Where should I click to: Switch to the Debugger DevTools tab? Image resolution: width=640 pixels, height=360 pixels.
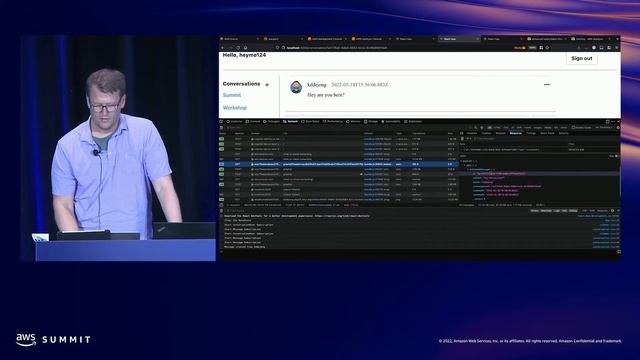pyautogui.click(x=271, y=122)
